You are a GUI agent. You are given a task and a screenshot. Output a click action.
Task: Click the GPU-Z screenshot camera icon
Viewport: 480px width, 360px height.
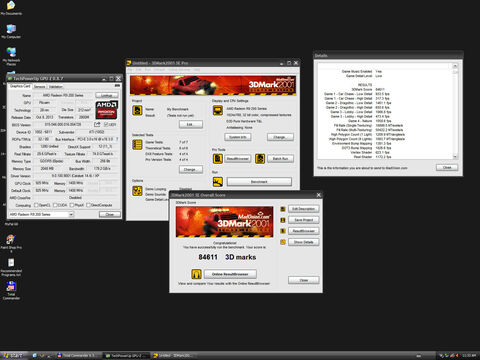117,86
